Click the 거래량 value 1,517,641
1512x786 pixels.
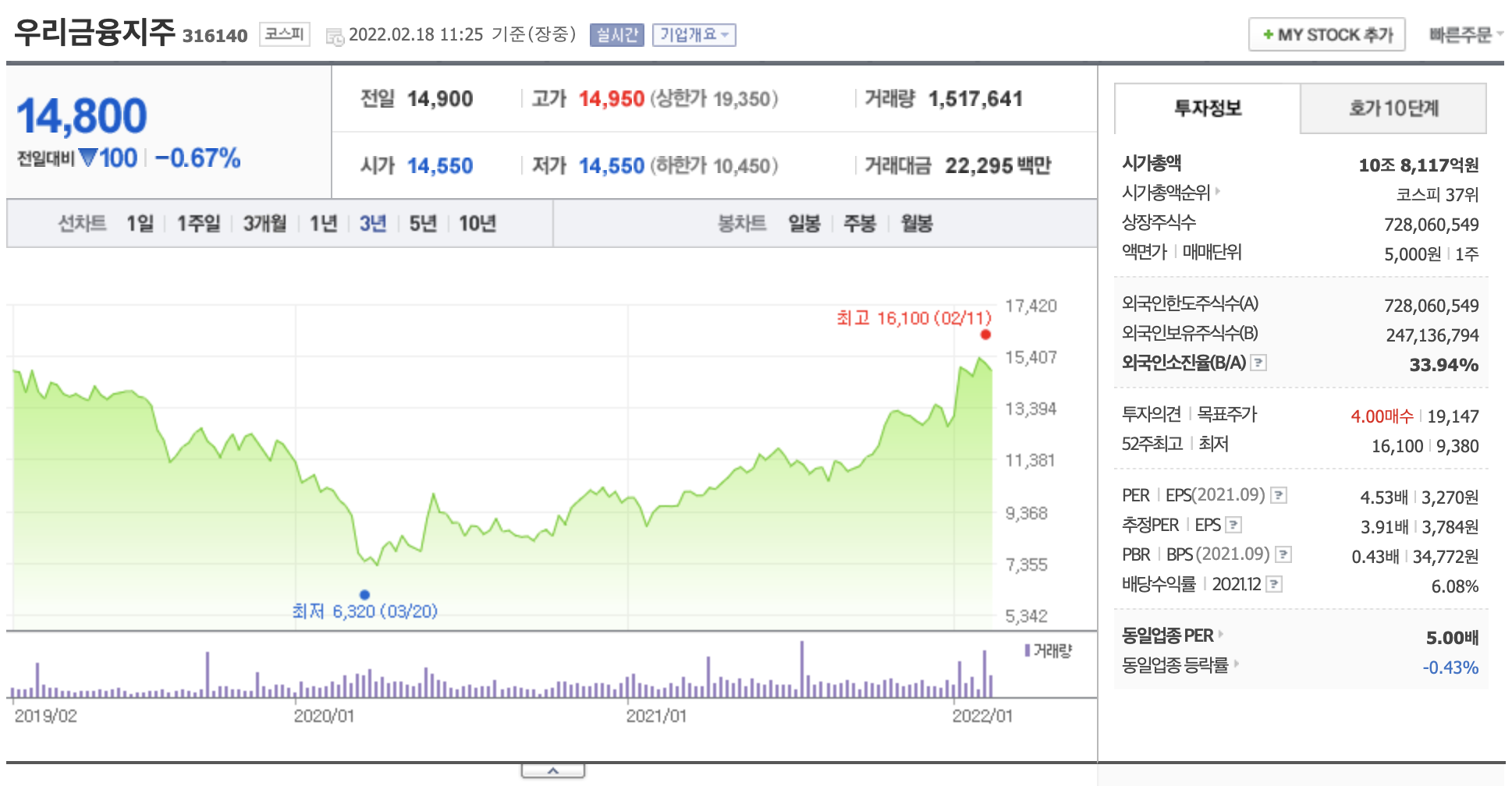[x=975, y=99]
